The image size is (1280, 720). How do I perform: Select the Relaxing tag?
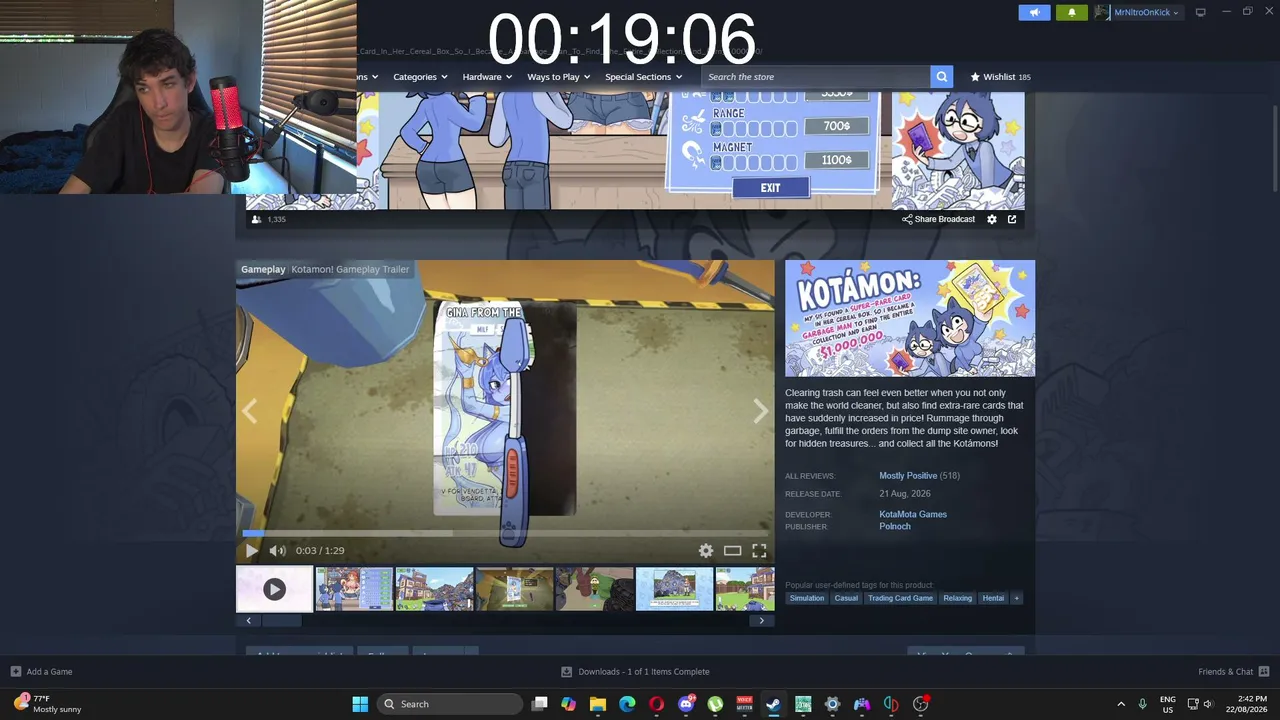click(957, 598)
